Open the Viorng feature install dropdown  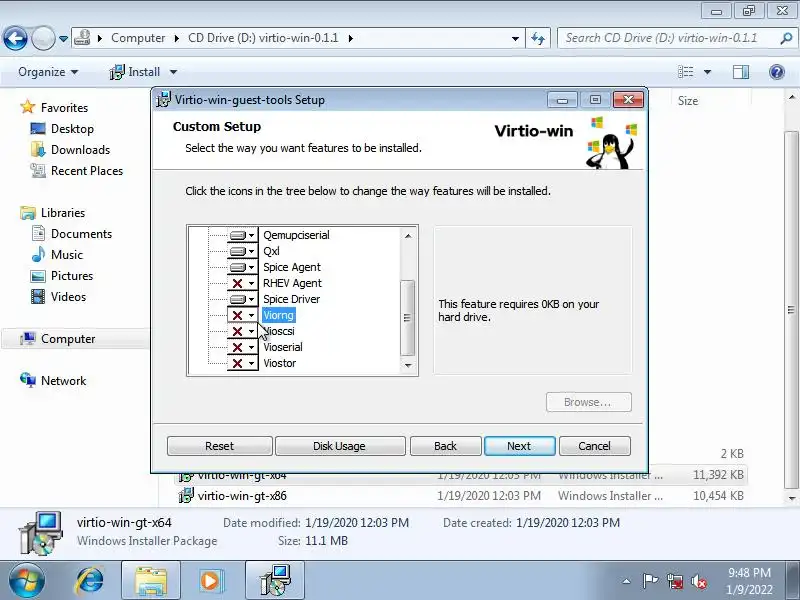click(x=242, y=315)
